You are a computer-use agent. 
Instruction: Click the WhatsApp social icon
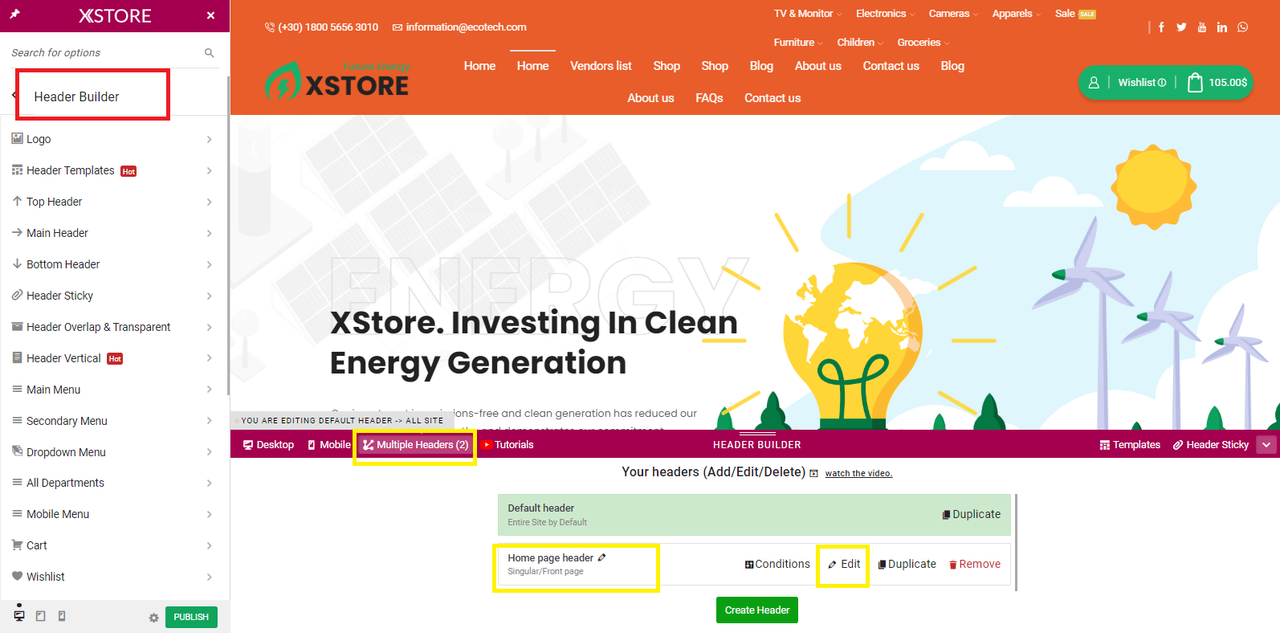pyautogui.click(x=1242, y=27)
